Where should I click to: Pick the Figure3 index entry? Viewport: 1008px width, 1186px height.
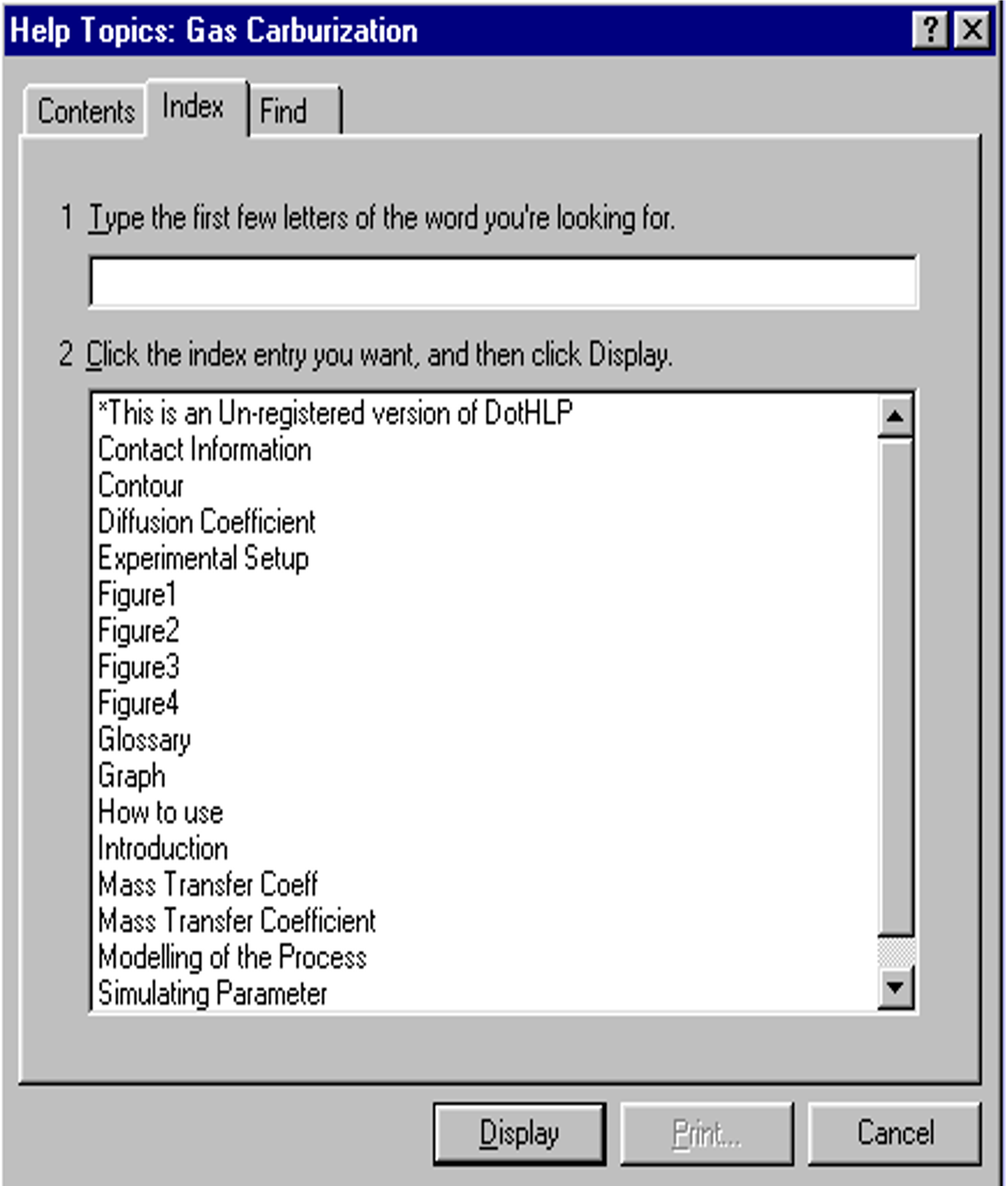coord(138,667)
